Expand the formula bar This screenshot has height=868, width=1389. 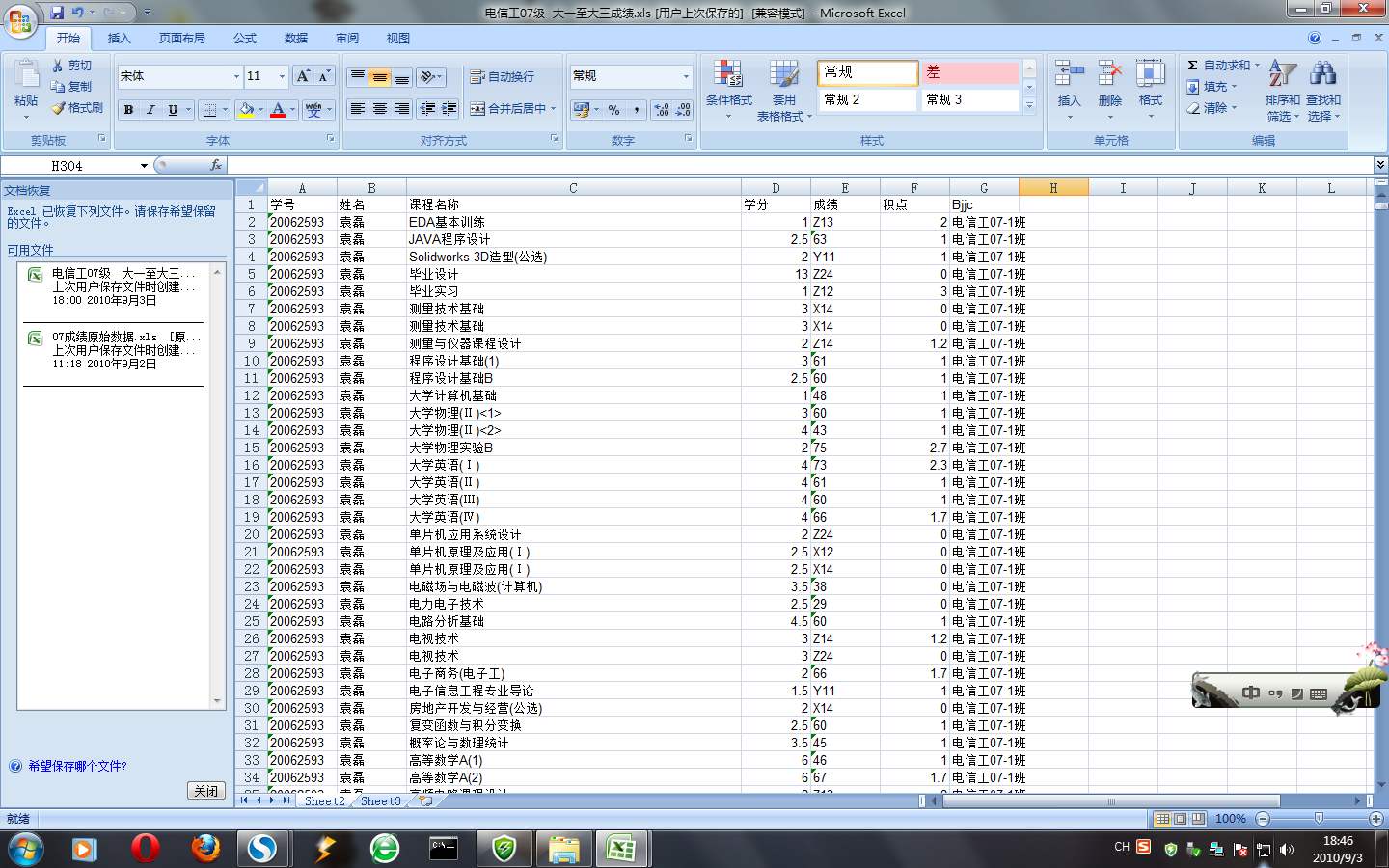pos(1380,165)
